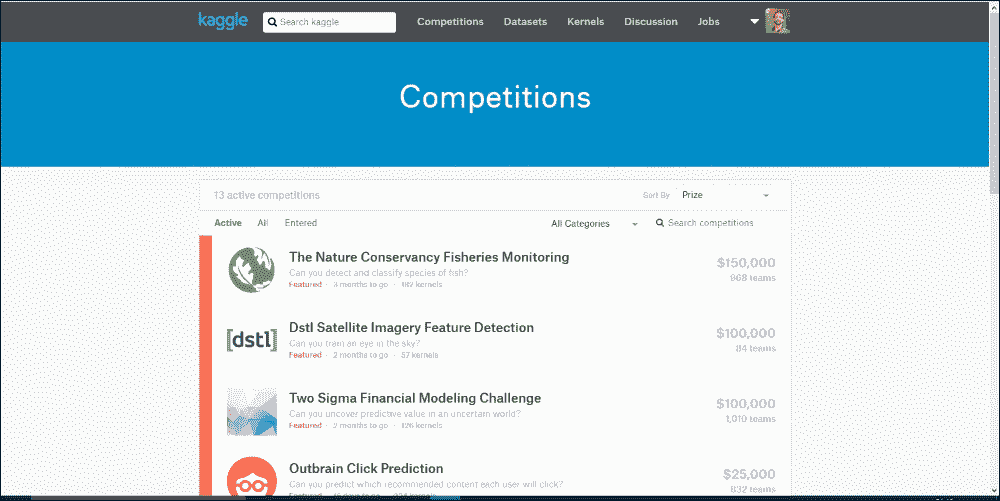
Task: Switch to the All competitions tab
Action: 263,223
